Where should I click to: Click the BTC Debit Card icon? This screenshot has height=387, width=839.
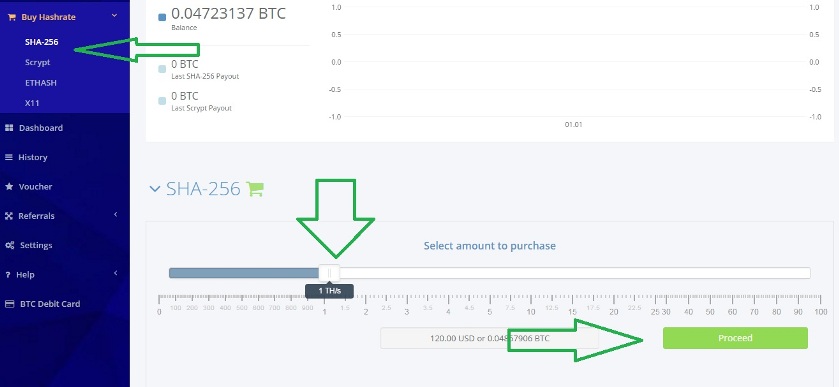pos(9,303)
